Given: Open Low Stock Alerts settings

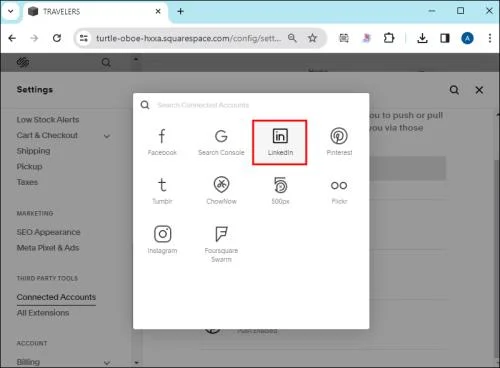Looking at the screenshot, I should click(48, 120).
